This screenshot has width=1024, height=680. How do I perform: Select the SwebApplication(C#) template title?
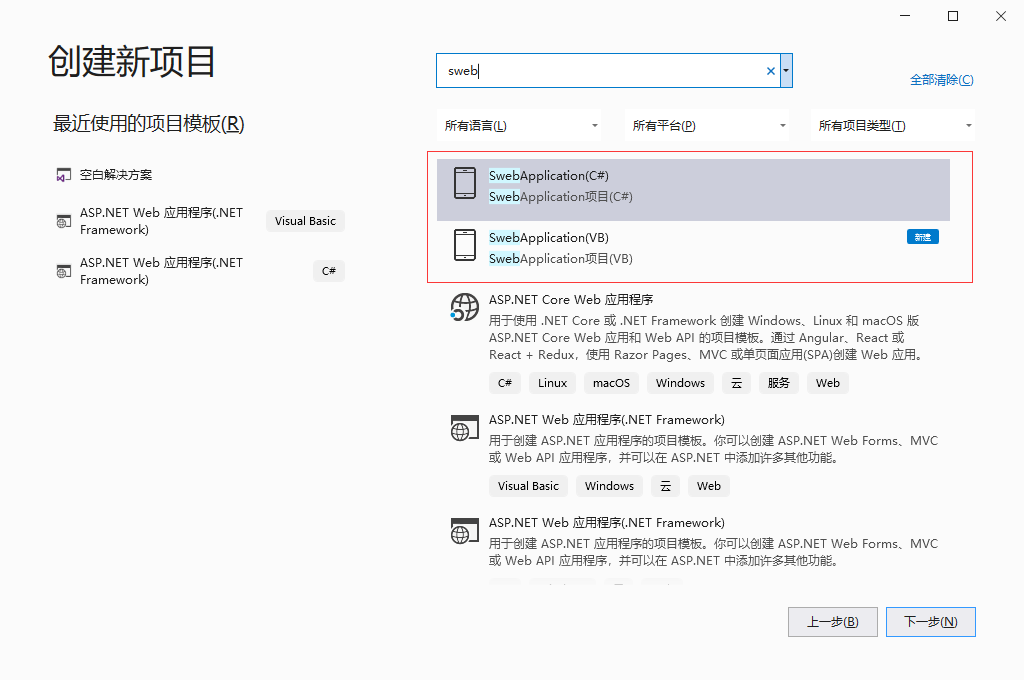[x=549, y=176]
